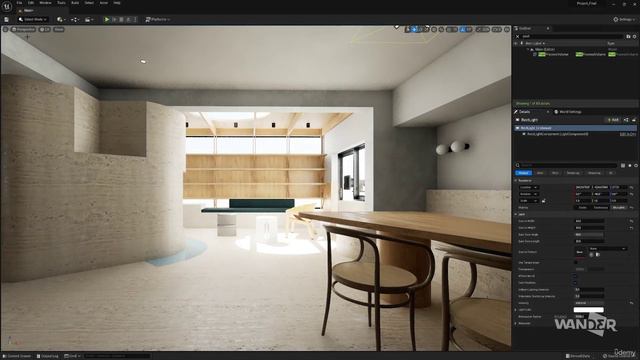
Task: Toggle scale snapping in viewport toolbar
Action: [480, 29]
